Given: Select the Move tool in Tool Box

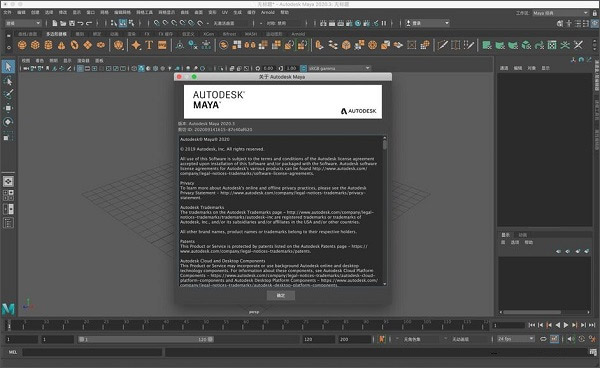Looking at the screenshot, I should tap(8, 108).
